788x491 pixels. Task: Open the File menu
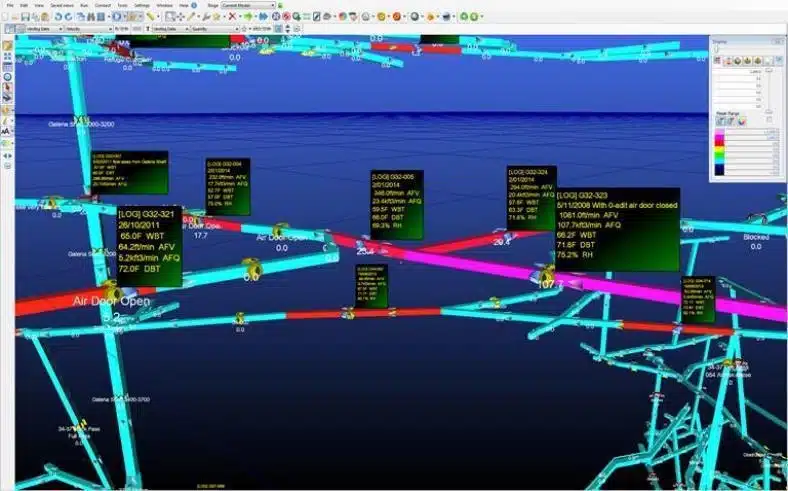pos(10,5)
